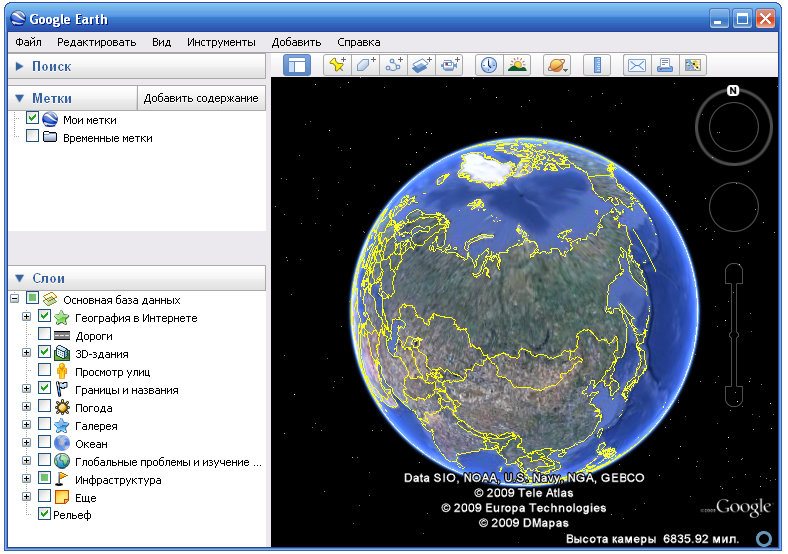Record a tour with the camera icon

click(449, 65)
